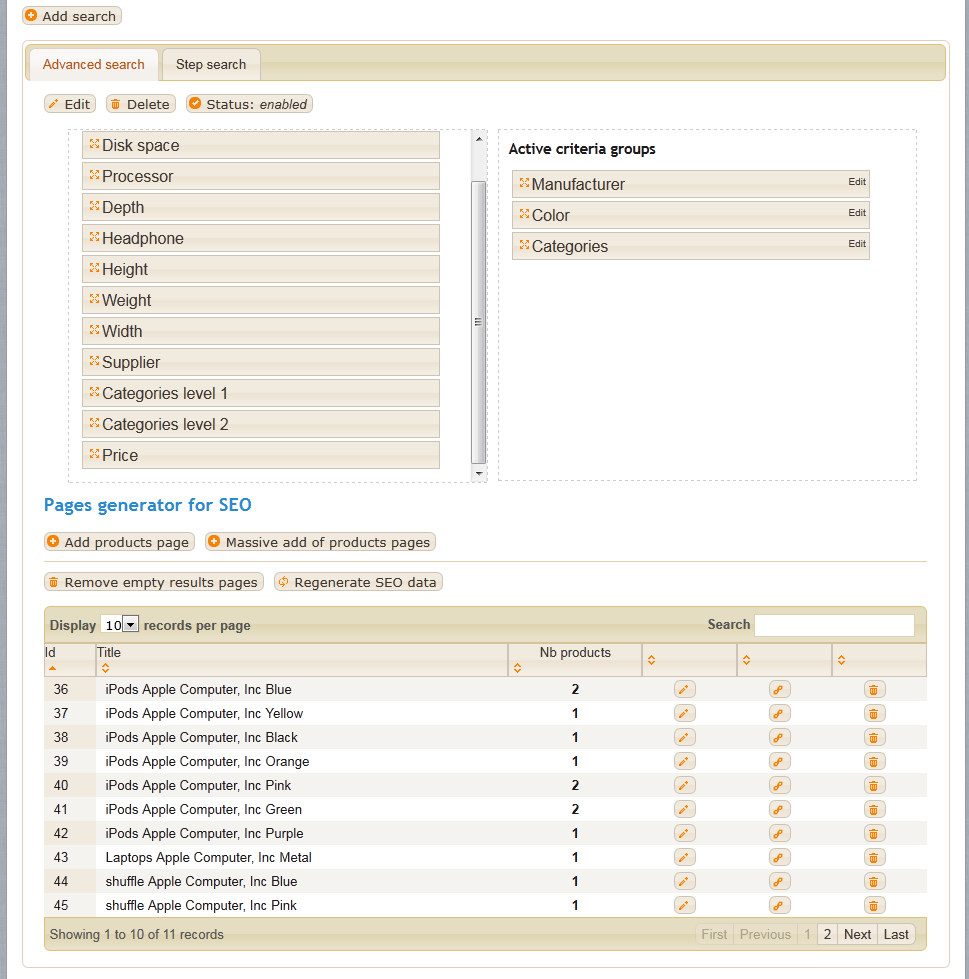Click the link icon for row 37
This screenshot has width=969, height=979.
pos(779,714)
